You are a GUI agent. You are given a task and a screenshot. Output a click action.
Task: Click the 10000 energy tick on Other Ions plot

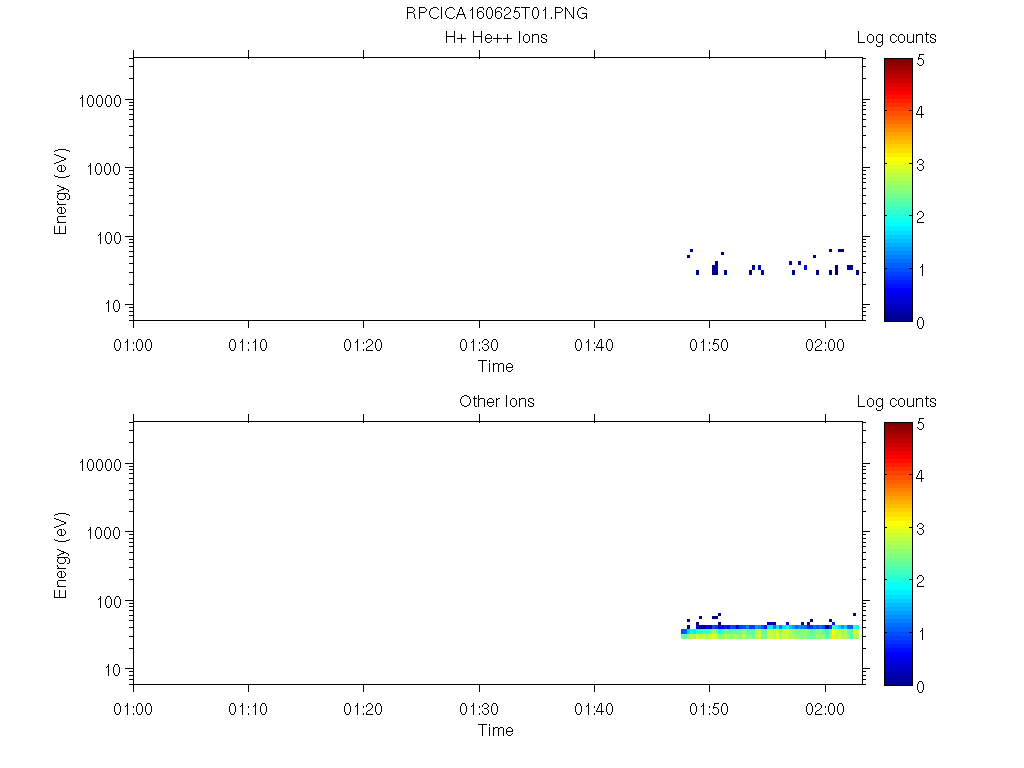click(x=100, y=465)
